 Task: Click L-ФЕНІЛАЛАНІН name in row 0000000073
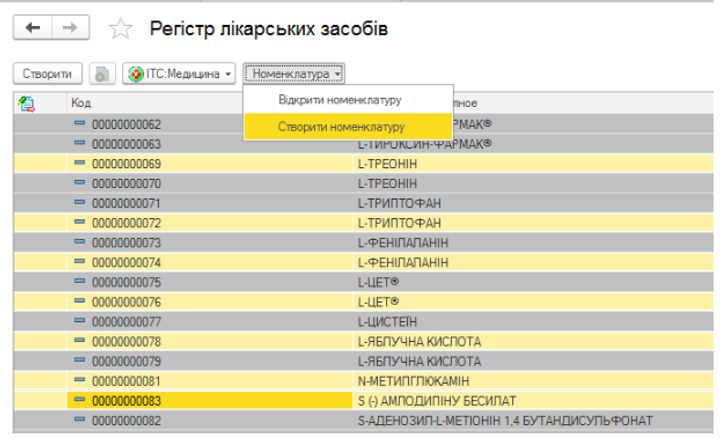(403, 243)
